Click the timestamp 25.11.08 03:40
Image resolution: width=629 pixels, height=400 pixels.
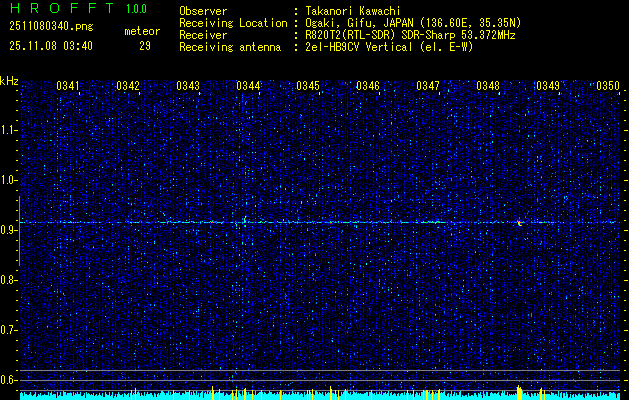click(x=51, y=46)
